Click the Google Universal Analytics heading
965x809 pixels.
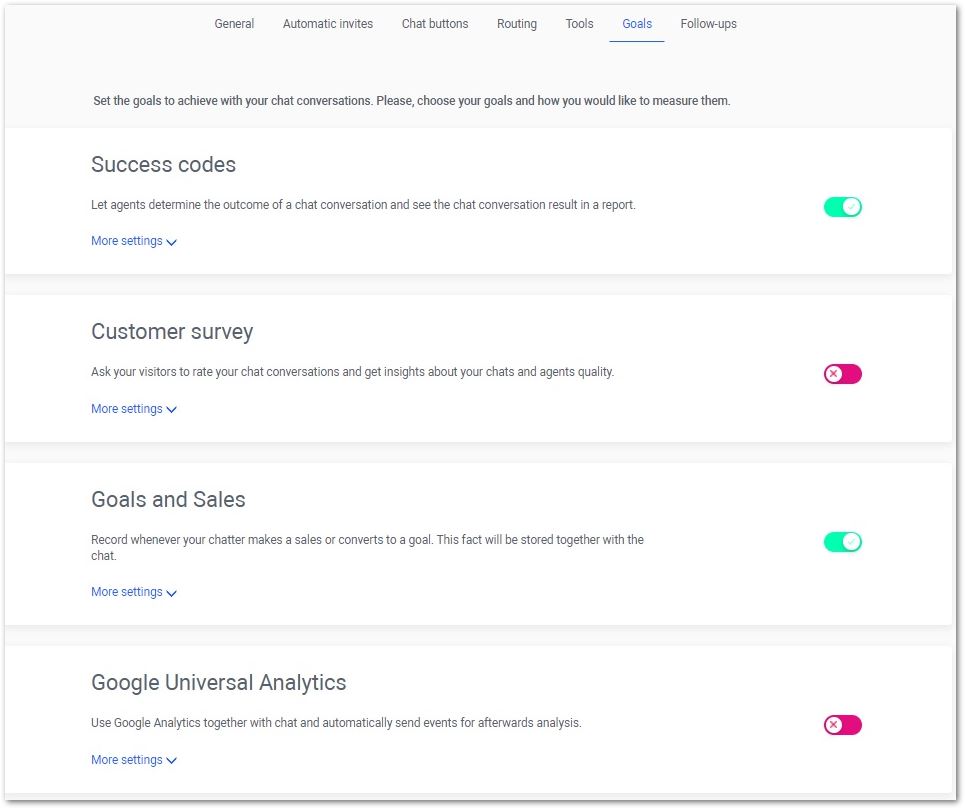pyautogui.click(x=218, y=683)
